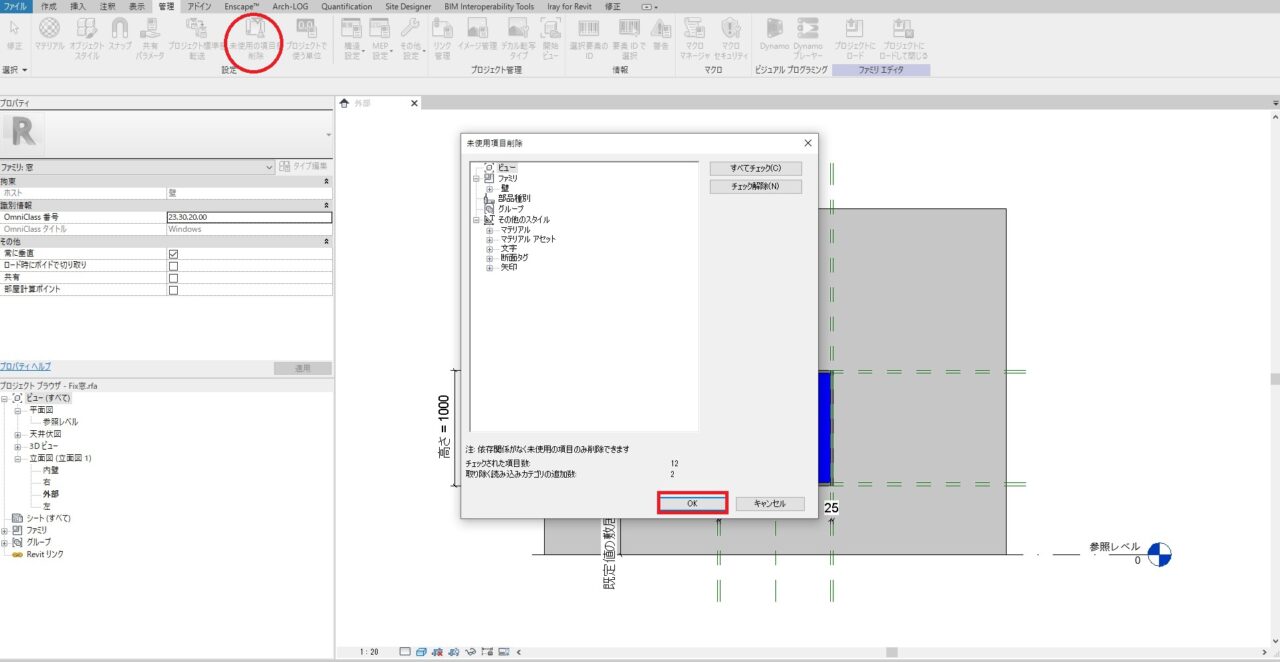Click プロジェクトにロード (Load into Project)
Viewport: 1280px width, 662px height.
[x=855, y=28]
